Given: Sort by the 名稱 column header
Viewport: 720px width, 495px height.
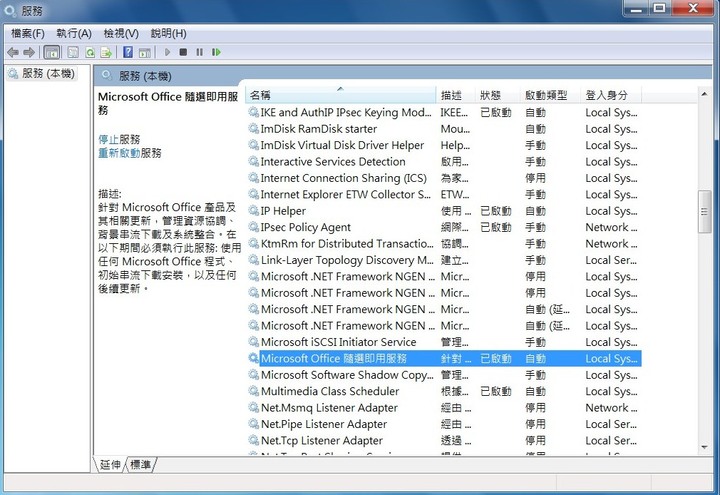Looking at the screenshot, I should tap(341, 95).
